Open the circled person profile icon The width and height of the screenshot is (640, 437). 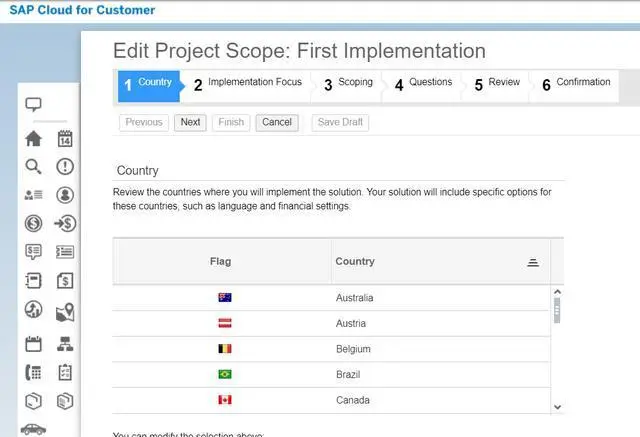coord(65,195)
